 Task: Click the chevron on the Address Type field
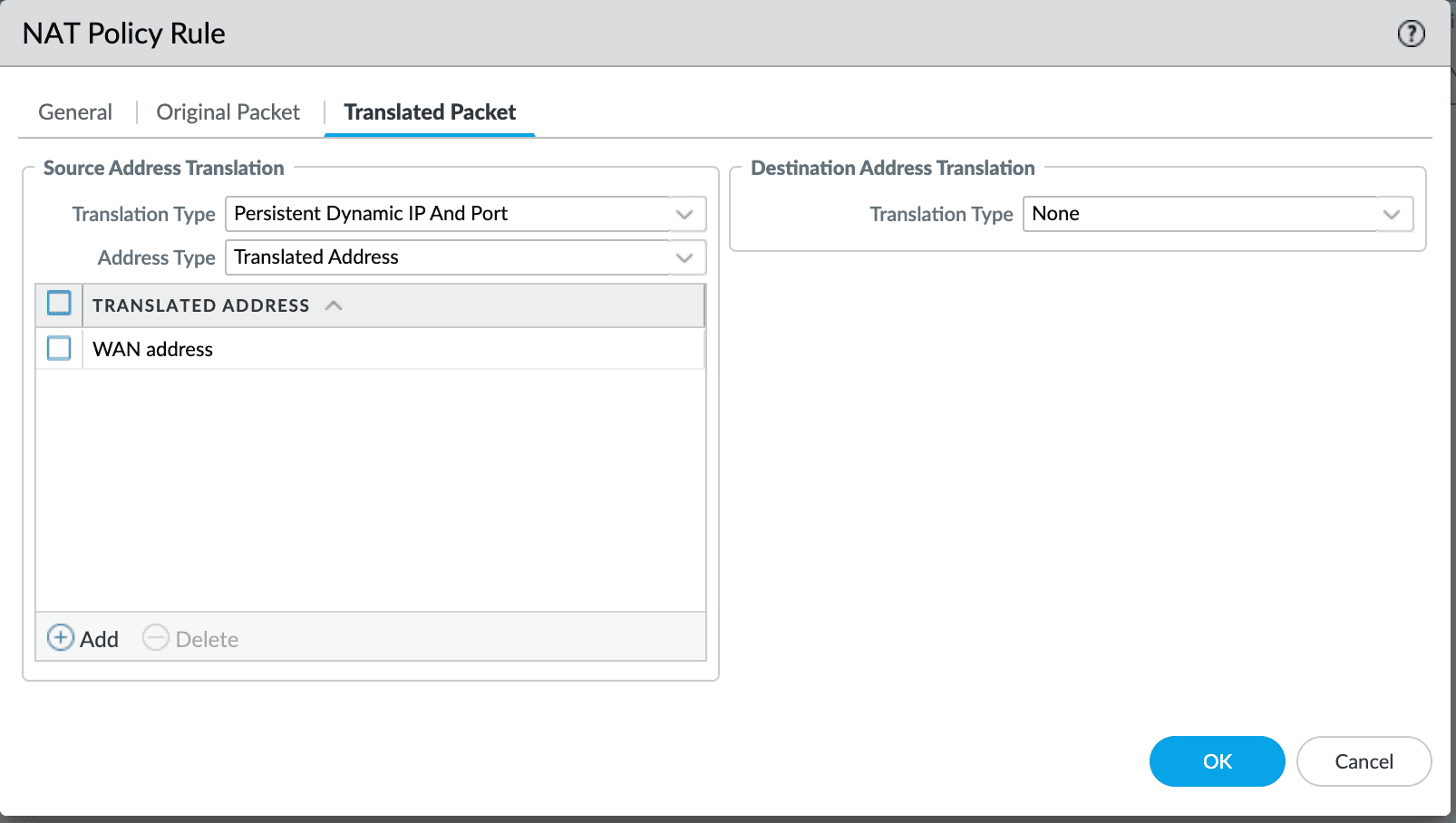684,257
